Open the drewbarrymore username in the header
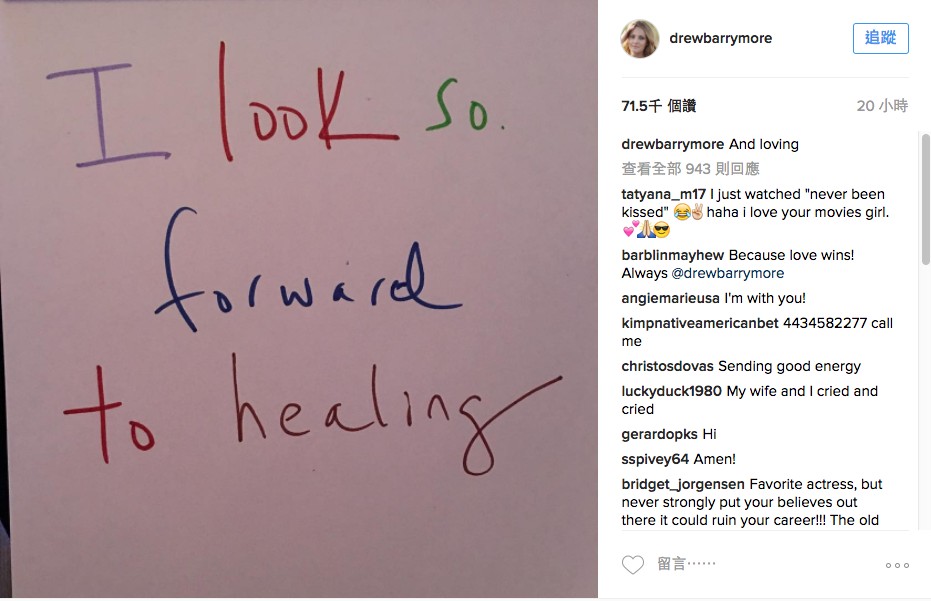This screenshot has height=601, width=931. tap(720, 39)
